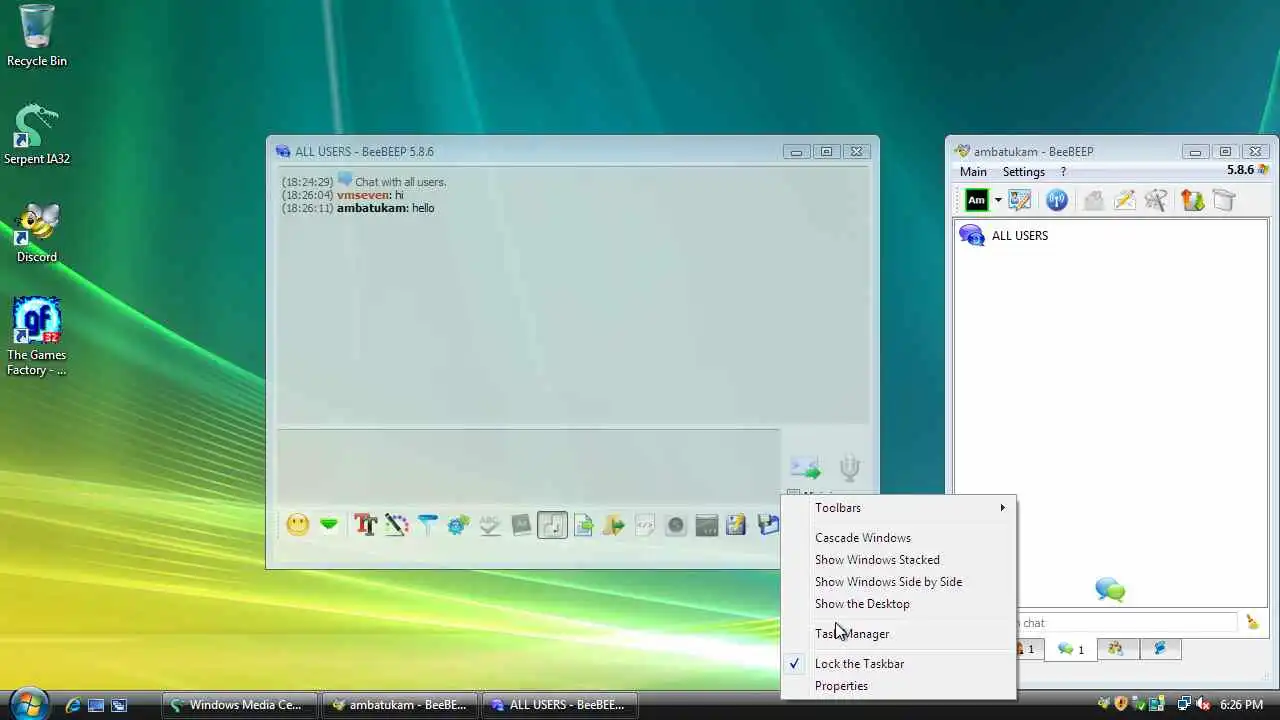Click the search chat input field
This screenshot has height=720, width=1280.
click(x=1125, y=622)
